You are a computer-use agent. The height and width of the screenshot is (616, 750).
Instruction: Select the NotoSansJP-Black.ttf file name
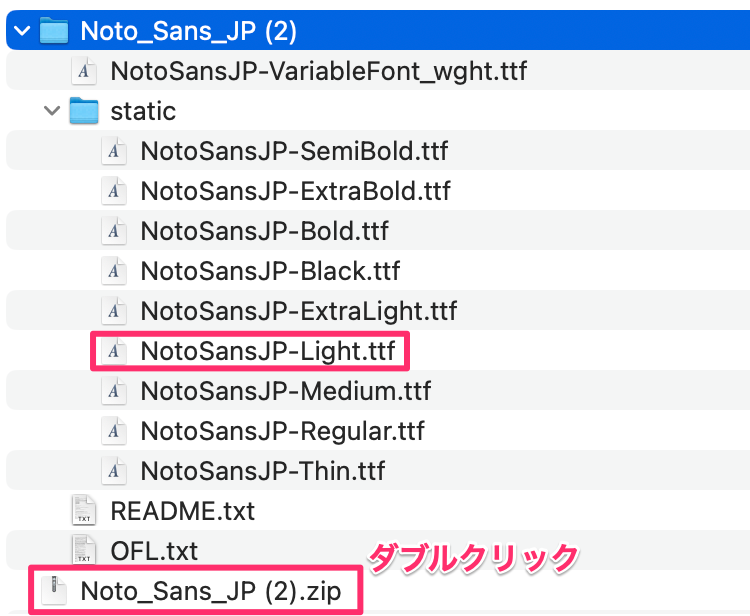coord(270,271)
